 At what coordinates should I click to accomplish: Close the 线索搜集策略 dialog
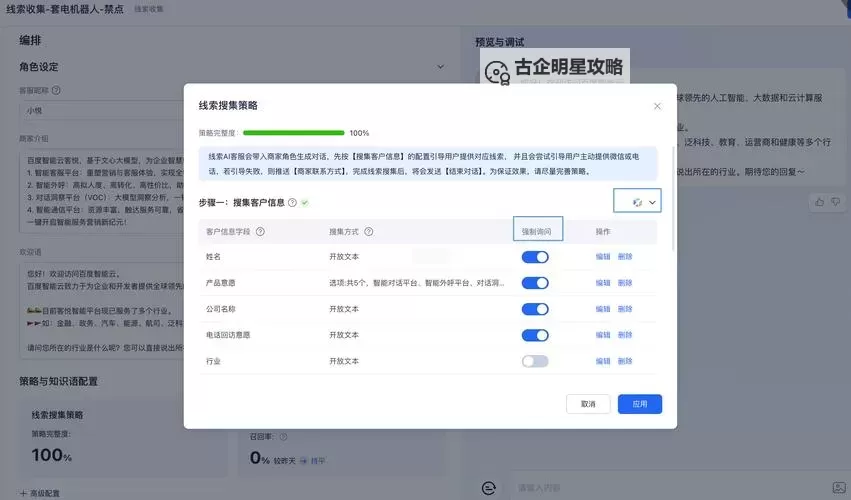tap(657, 106)
